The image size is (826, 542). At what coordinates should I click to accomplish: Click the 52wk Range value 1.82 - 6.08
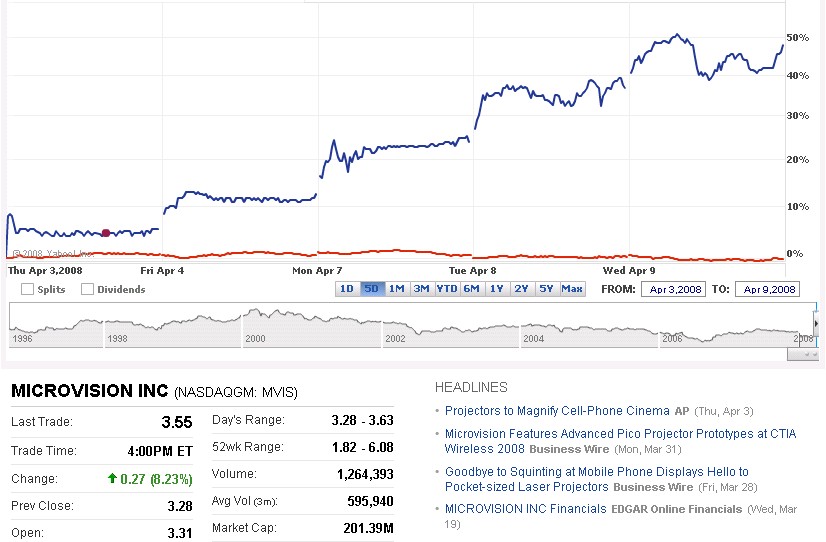pos(362,447)
